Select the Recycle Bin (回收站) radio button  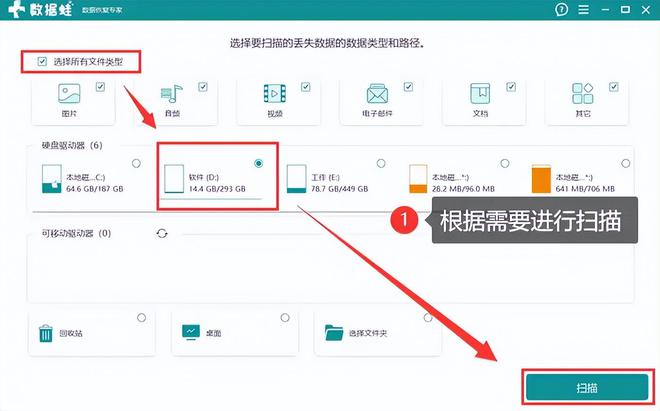[x=141, y=318]
